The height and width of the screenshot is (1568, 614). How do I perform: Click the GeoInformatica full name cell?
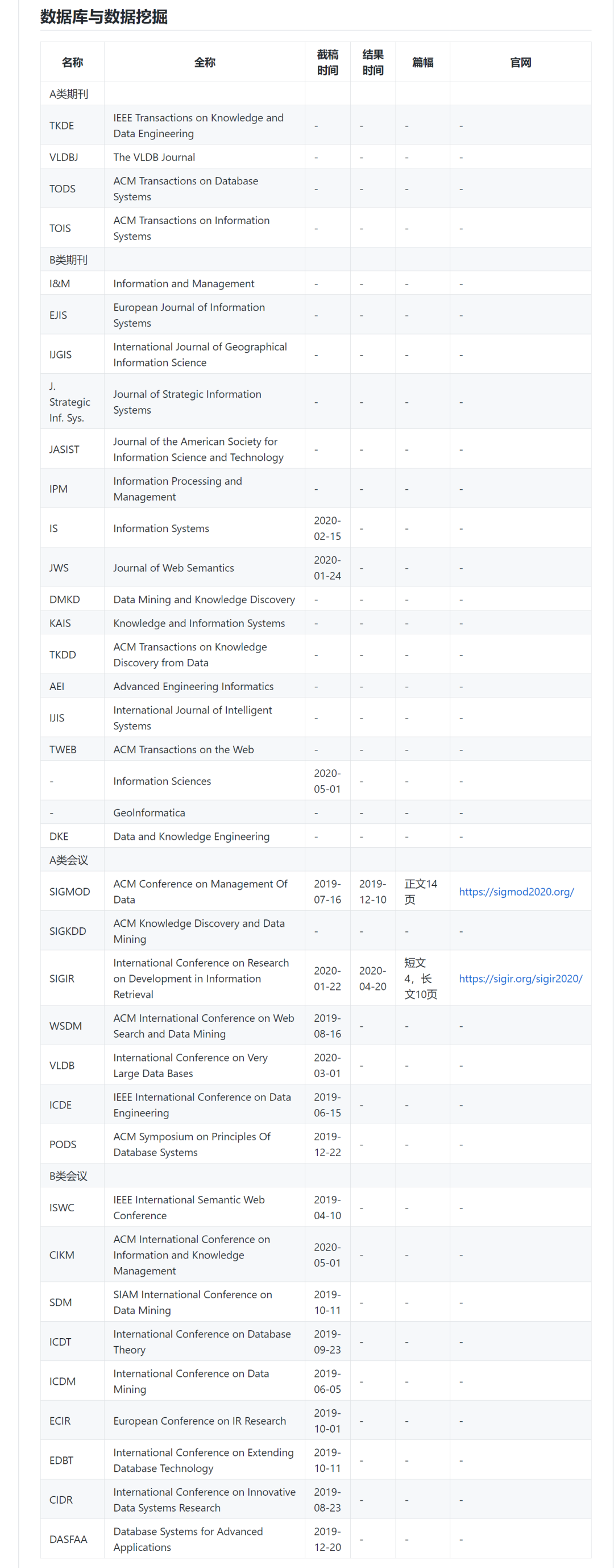point(149,812)
